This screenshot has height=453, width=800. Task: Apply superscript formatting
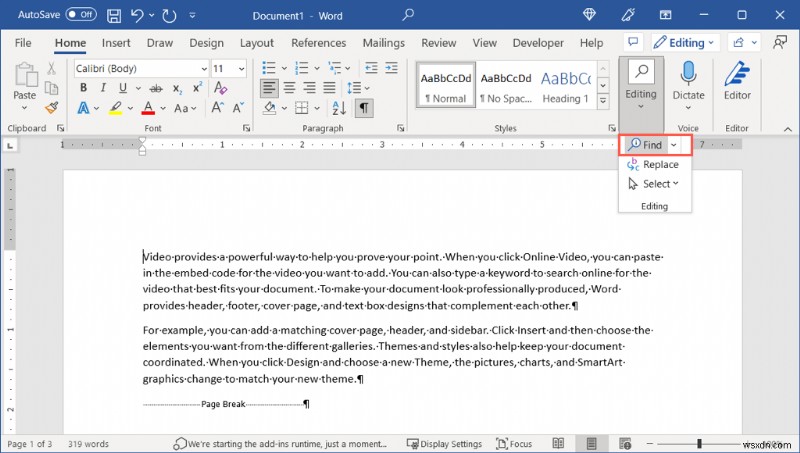197,88
